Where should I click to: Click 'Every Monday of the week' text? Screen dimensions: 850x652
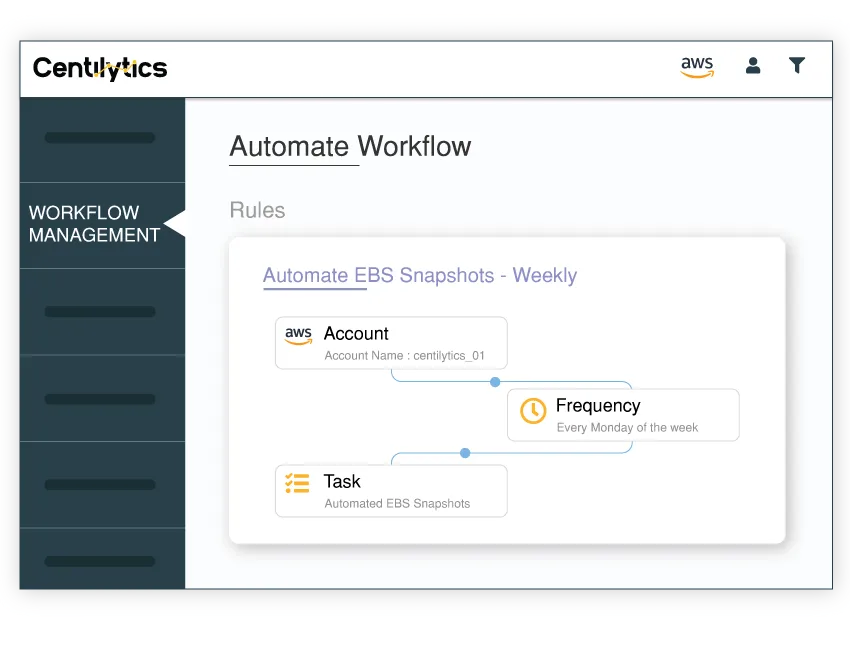(x=627, y=428)
